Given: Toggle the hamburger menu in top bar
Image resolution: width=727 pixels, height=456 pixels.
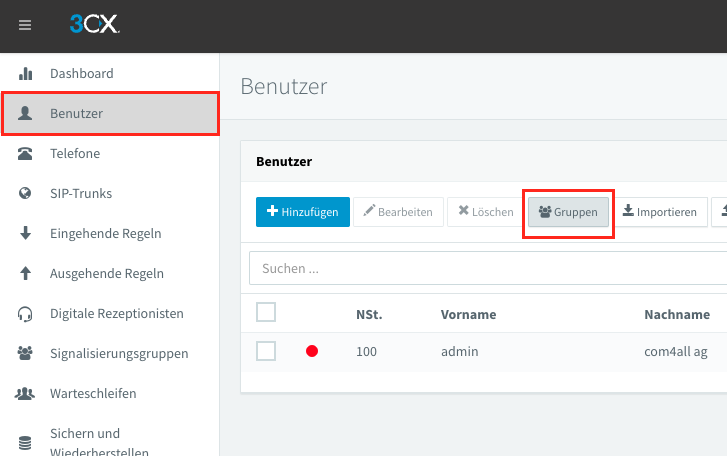Looking at the screenshot, I should [25, 25].
